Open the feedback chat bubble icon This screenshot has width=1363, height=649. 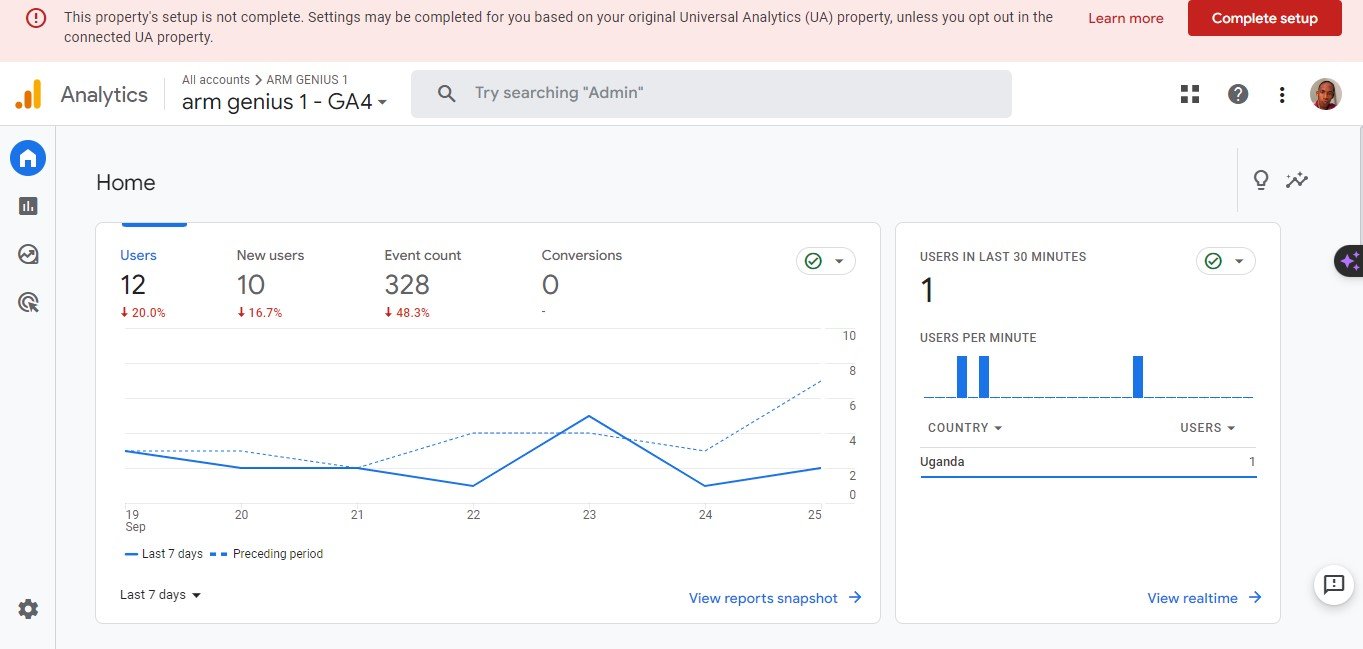point(1334,585)
